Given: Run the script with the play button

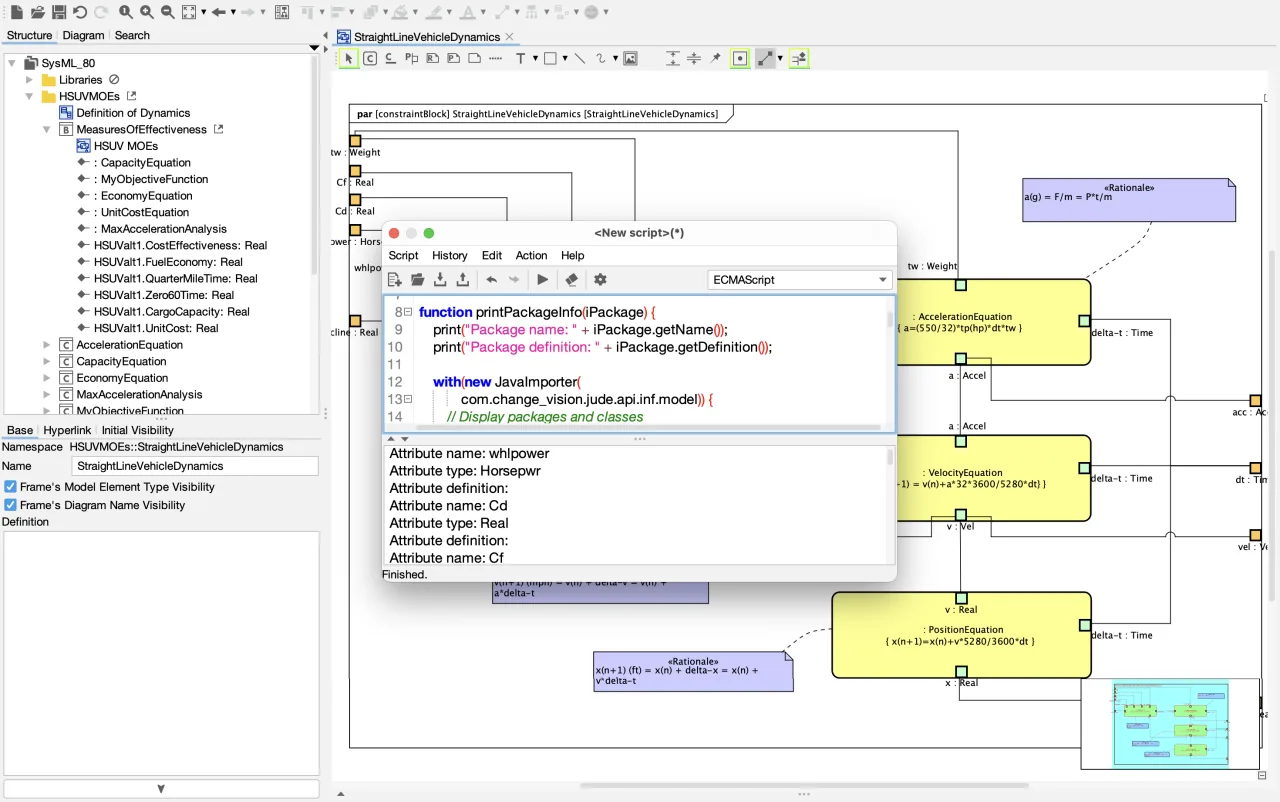Looking at the screenshot, I should tap(543, 280).
